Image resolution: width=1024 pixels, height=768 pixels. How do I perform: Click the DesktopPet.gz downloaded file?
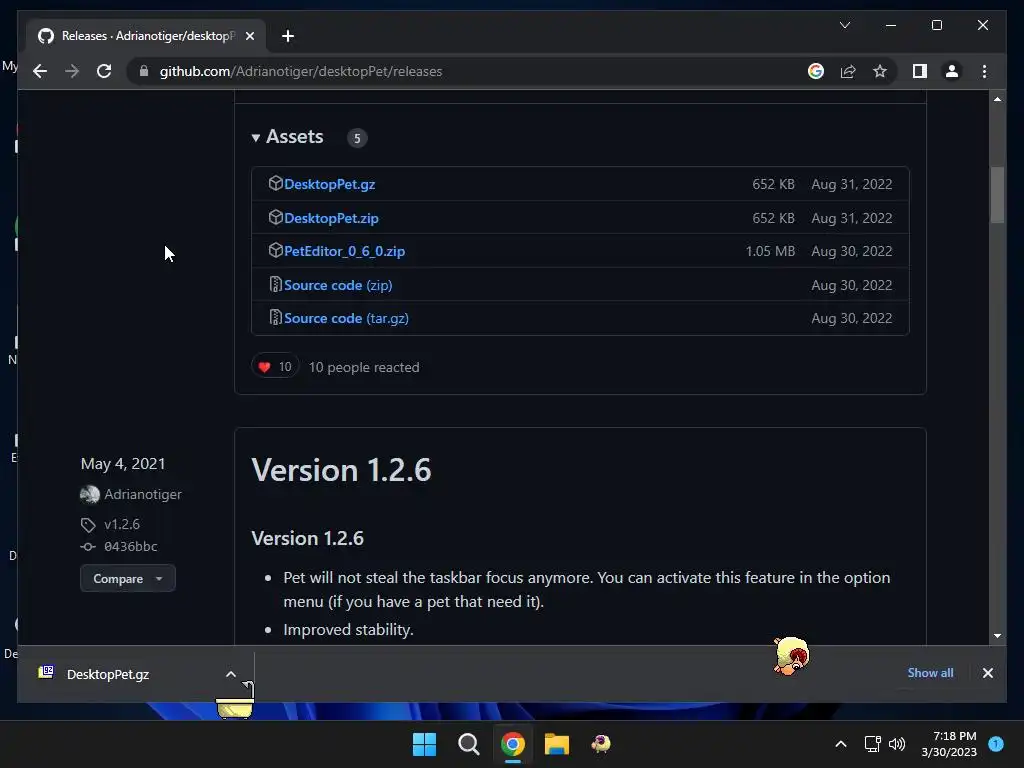click(108, 675)
